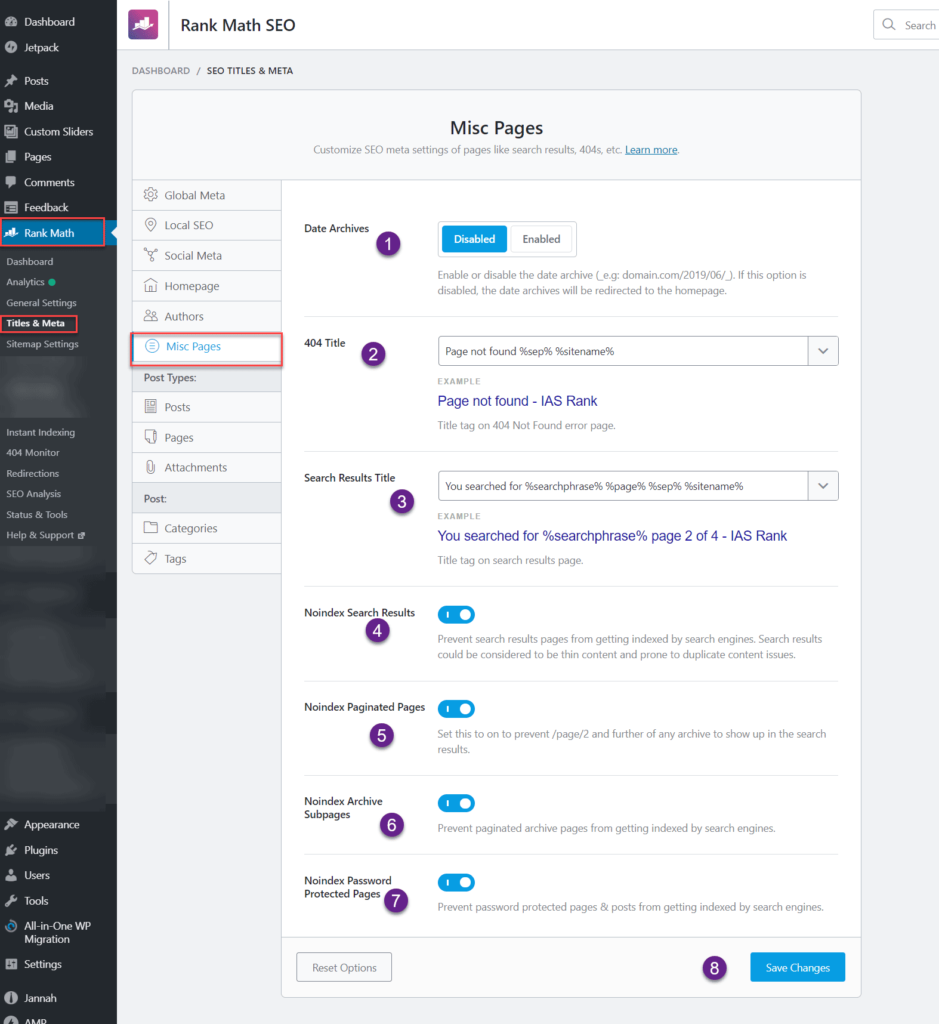
Task: Click the Custom Sliders icon
Action: click(x=11, y=131)
